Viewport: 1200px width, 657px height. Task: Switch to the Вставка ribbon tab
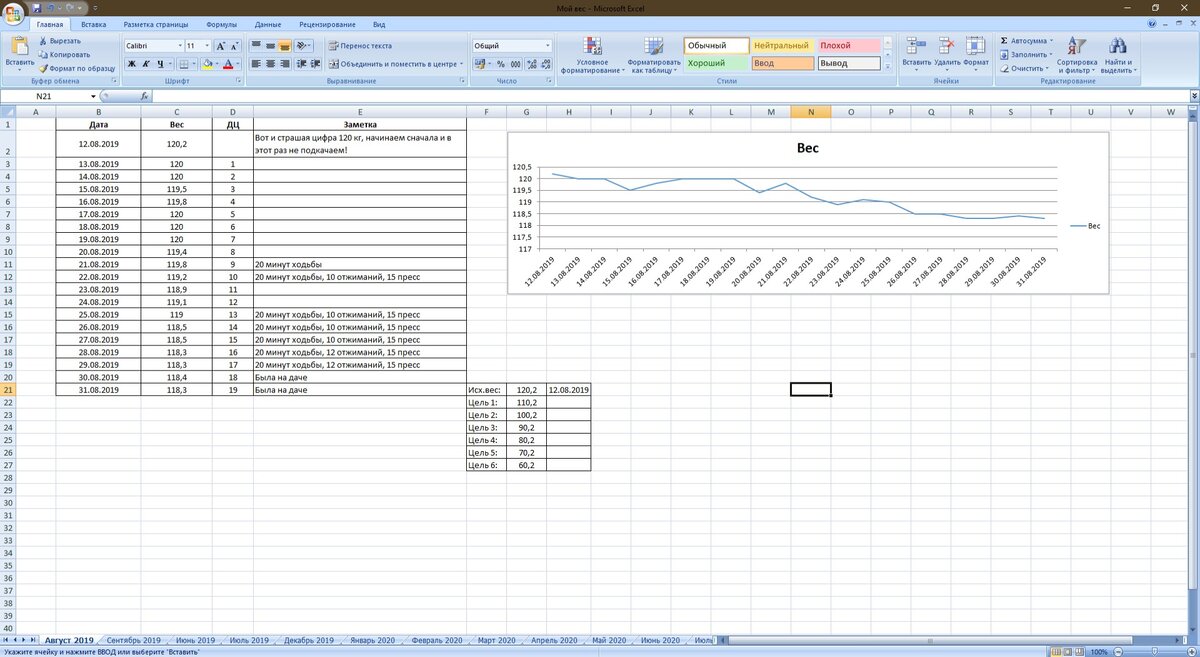pos(94,24)
